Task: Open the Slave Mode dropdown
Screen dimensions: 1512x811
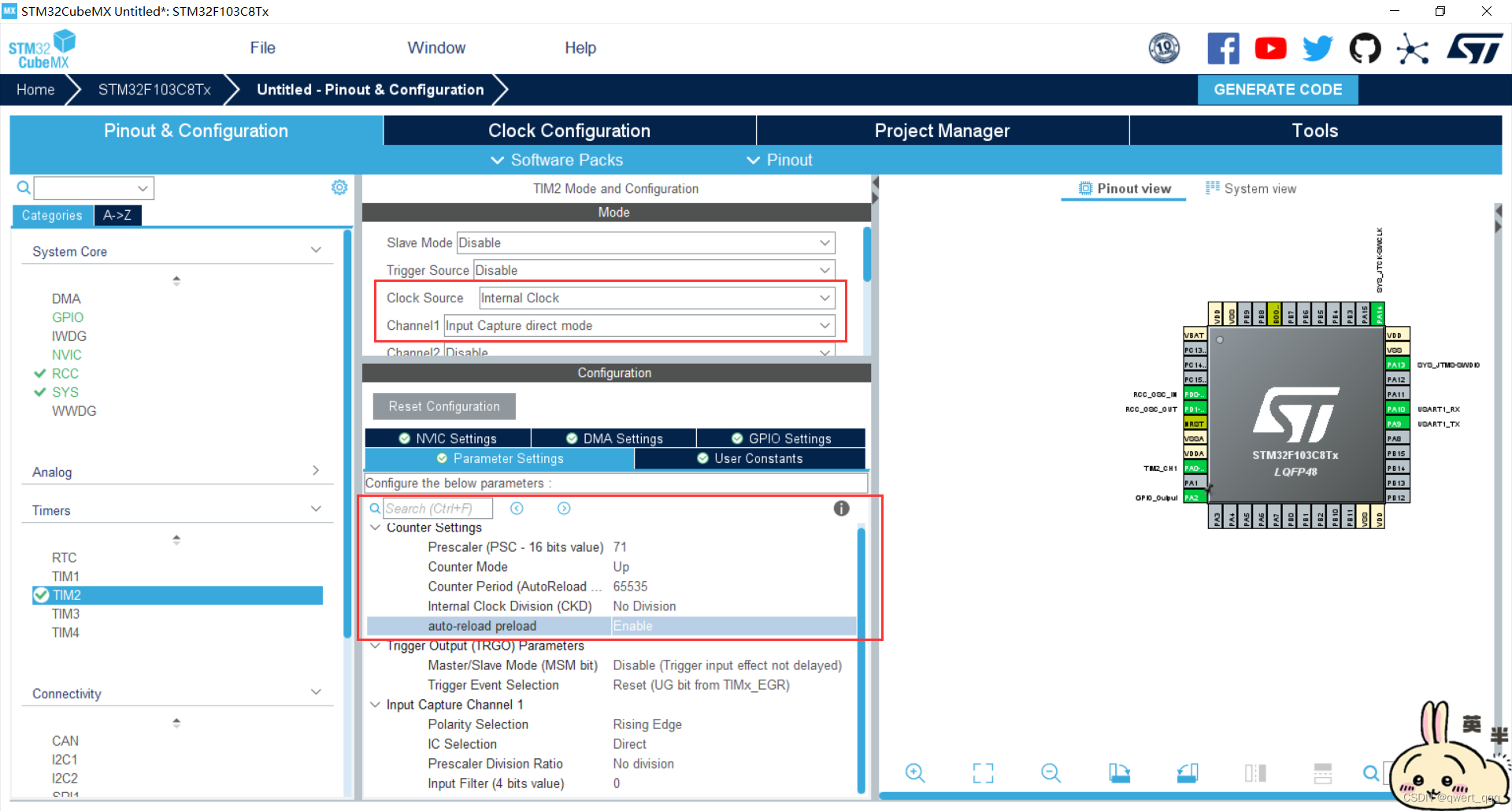Action: [646, 243]
